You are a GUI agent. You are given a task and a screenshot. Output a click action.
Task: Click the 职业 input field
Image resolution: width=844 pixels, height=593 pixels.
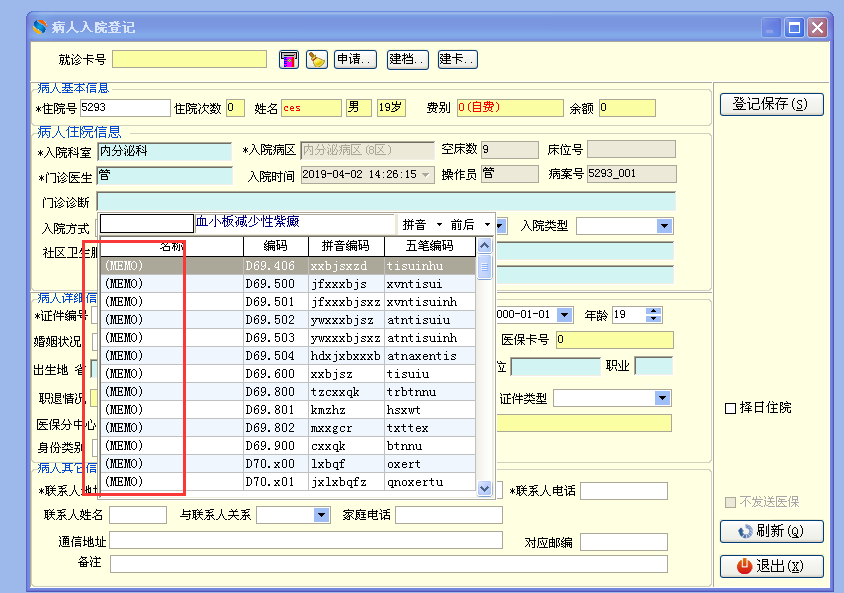pyautogui.click(x=653, y=366)
